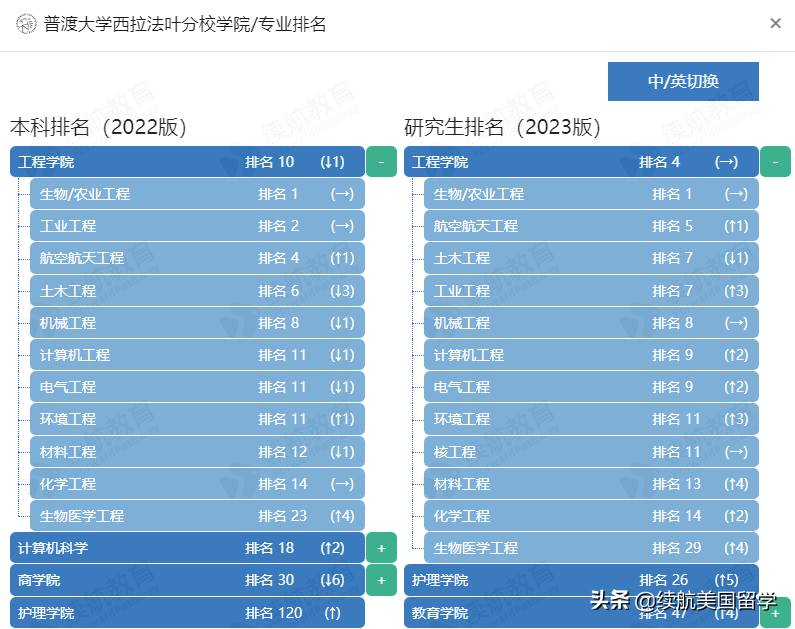Select undergraduate 环境工程 排名 11 row
This screenshot has height=629, width=795.
(x=197, y=419)
